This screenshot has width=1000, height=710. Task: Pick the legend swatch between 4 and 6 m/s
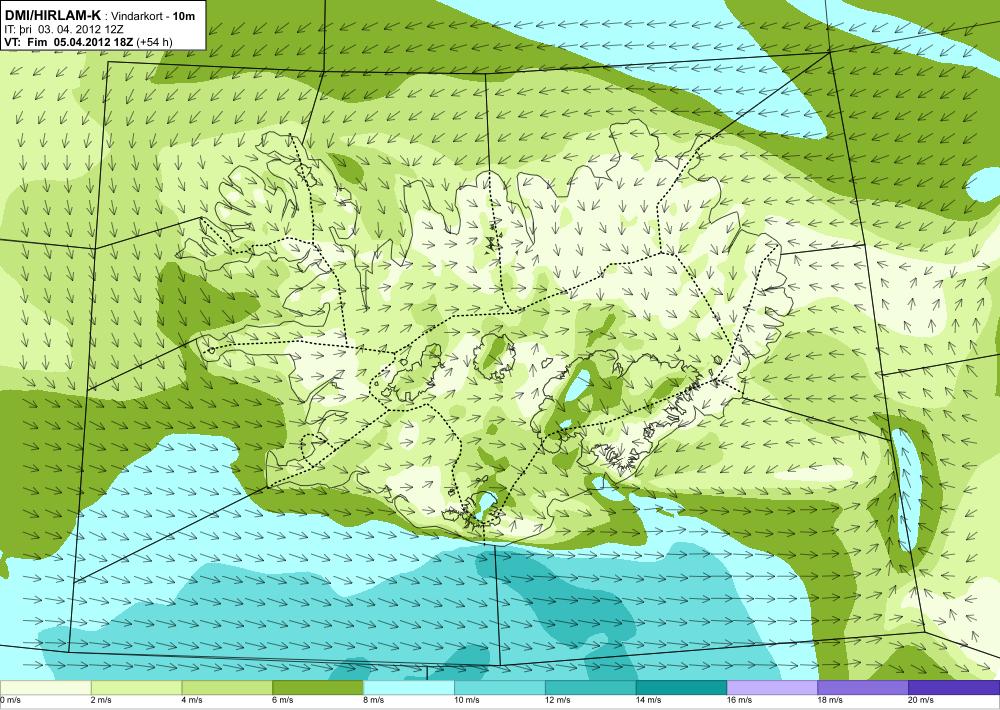point(227,688)
